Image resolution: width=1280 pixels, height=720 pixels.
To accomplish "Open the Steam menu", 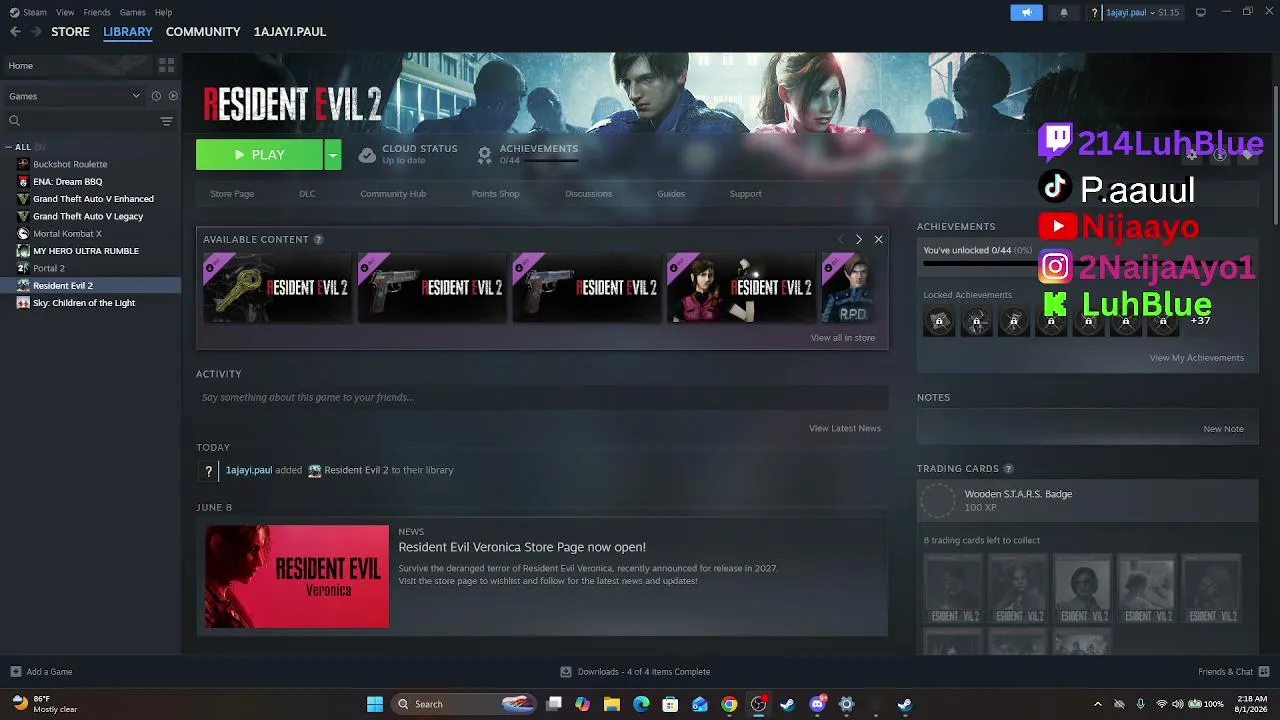I will tap(28, 12).
